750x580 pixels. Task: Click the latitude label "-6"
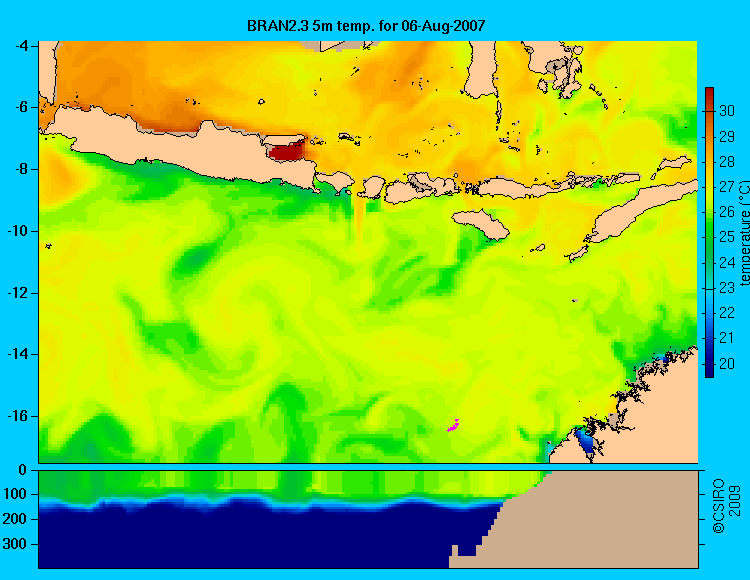point(22,108)
